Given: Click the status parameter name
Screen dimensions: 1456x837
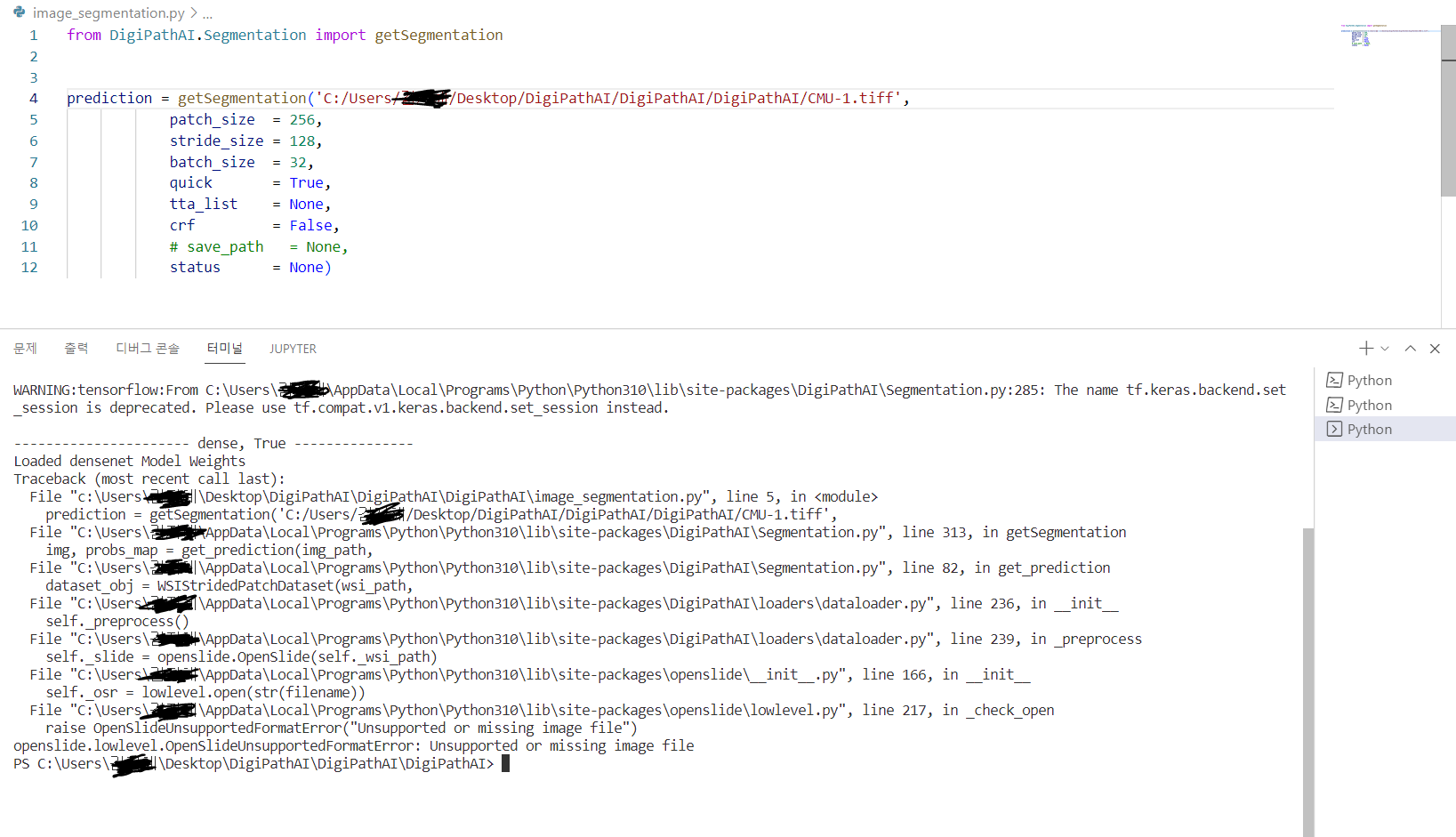Looking at the screenshot, I should (x=195, y=268).
